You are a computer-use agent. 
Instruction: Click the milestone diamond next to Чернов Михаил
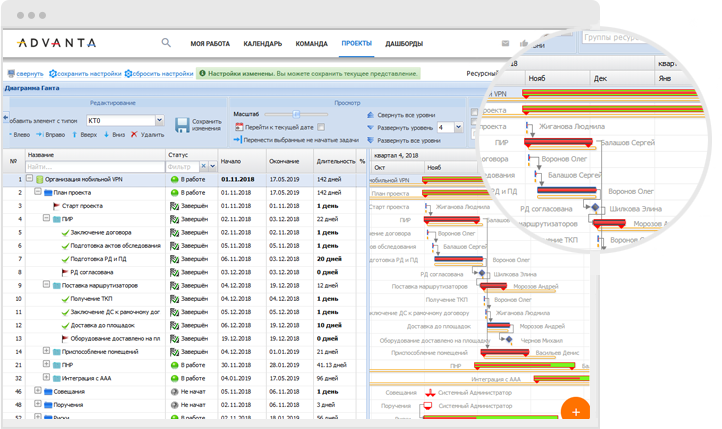[x=509, y=340]
